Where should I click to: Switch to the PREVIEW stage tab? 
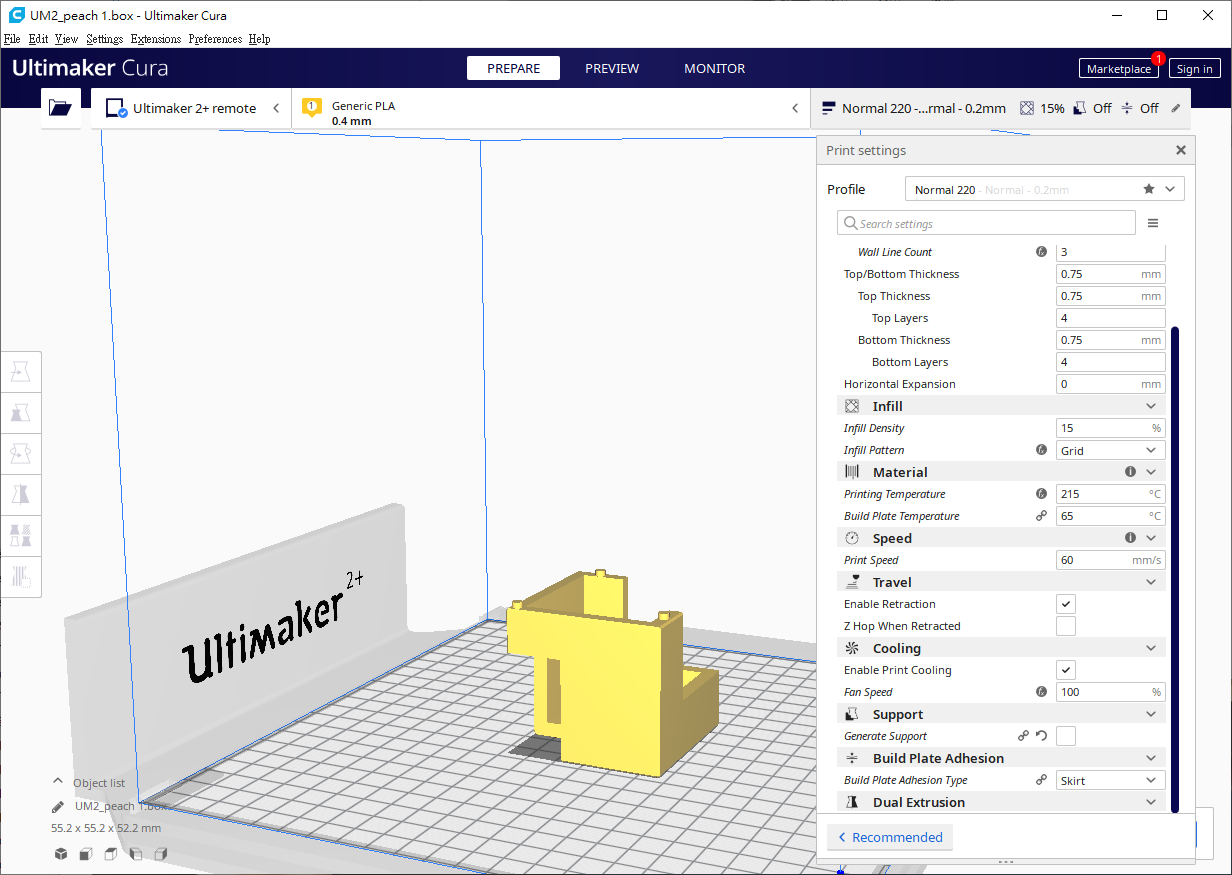[612, 68]
